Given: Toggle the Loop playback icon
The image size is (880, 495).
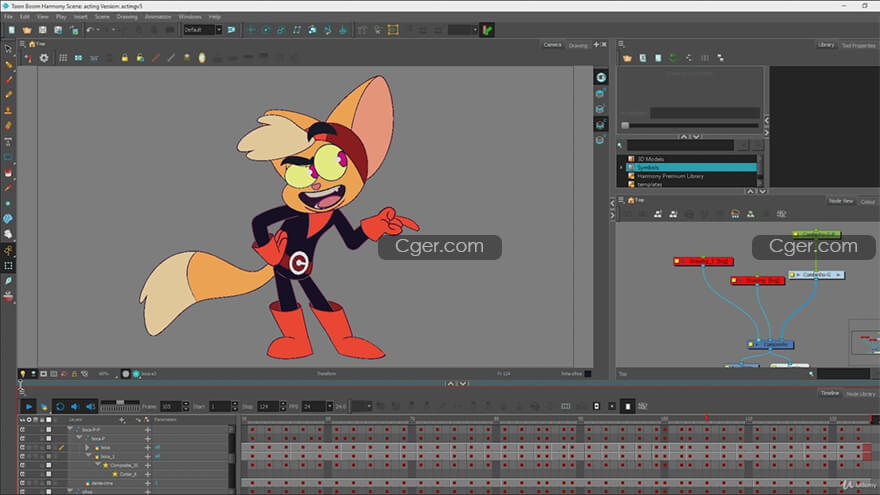Looking at the screenshot, I should 59,406.
